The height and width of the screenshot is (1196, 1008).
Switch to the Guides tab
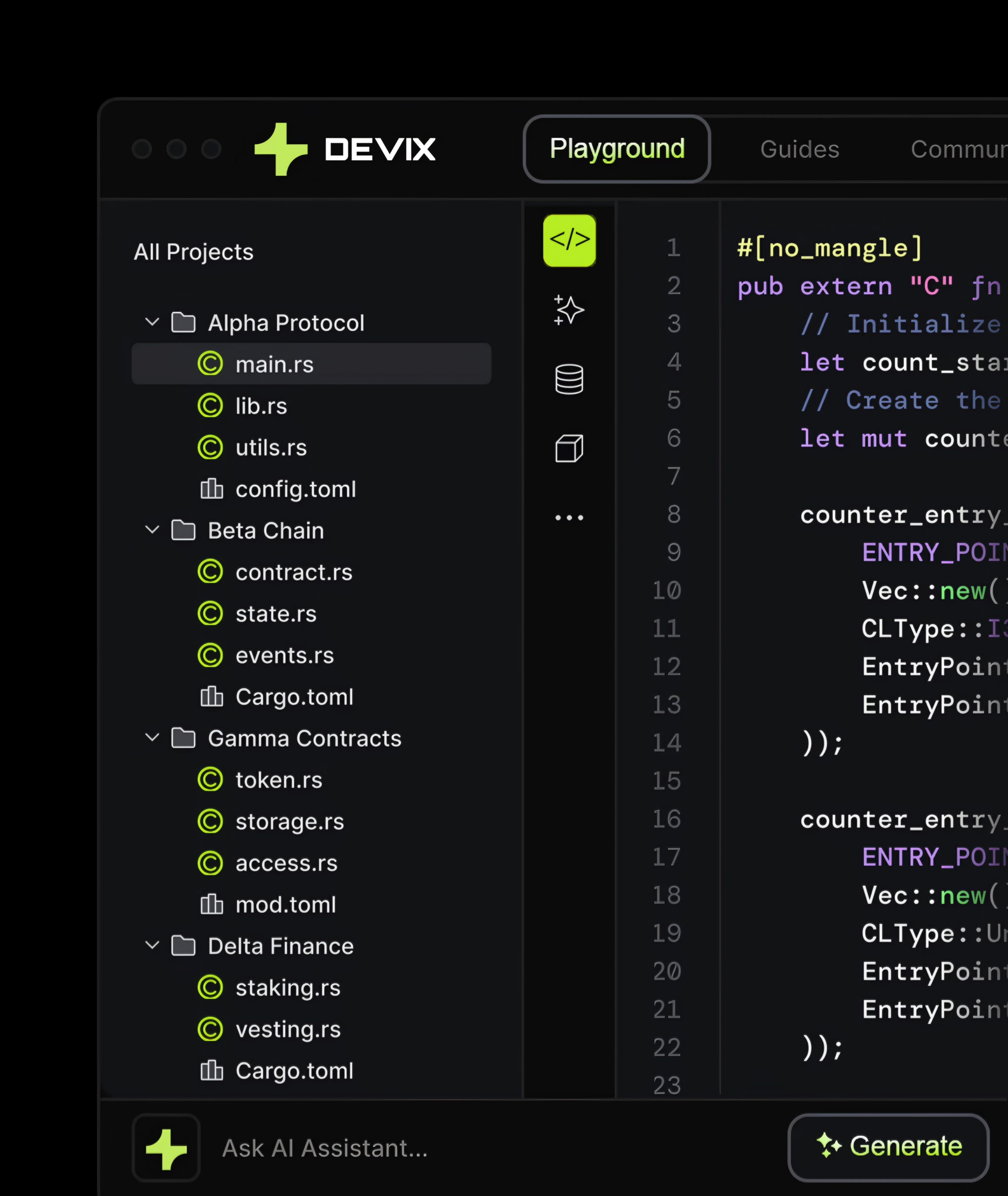(x=799, y=149)
